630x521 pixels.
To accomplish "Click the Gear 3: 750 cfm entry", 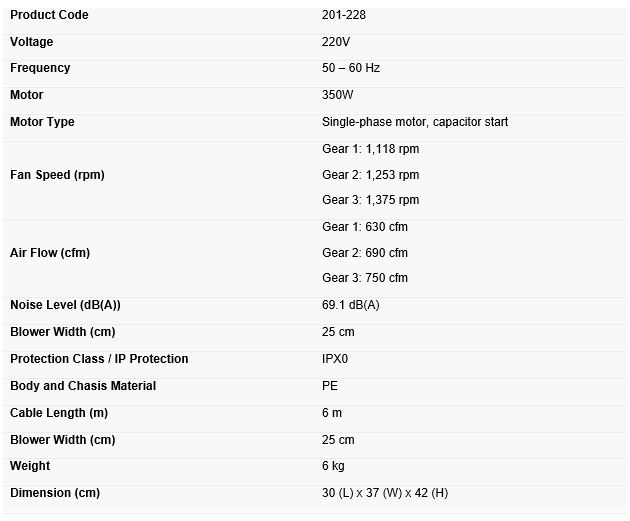I will [x=365, y=278].
